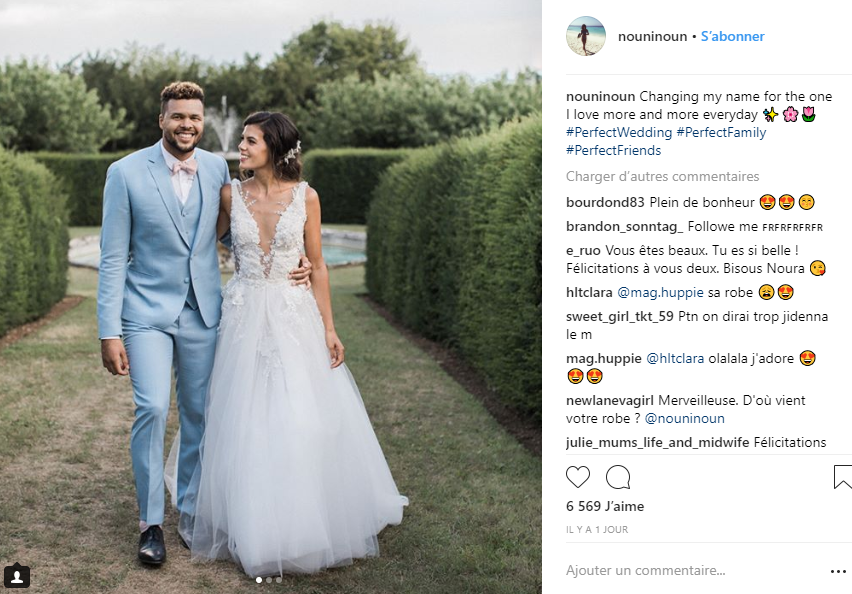The width and height of the screenshot is (852, 594).
Task: Open the IL Y A 1 JOUR timestamp
Action: coord(597,529)
